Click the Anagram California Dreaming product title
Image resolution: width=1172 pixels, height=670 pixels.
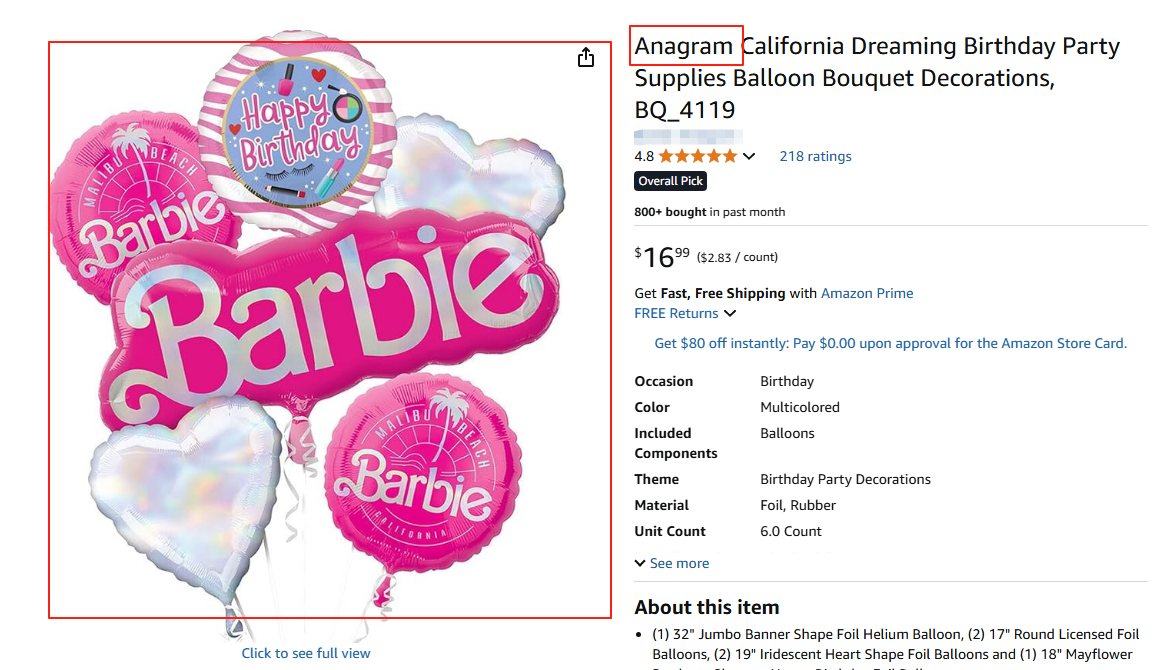[x=877, y=77]
